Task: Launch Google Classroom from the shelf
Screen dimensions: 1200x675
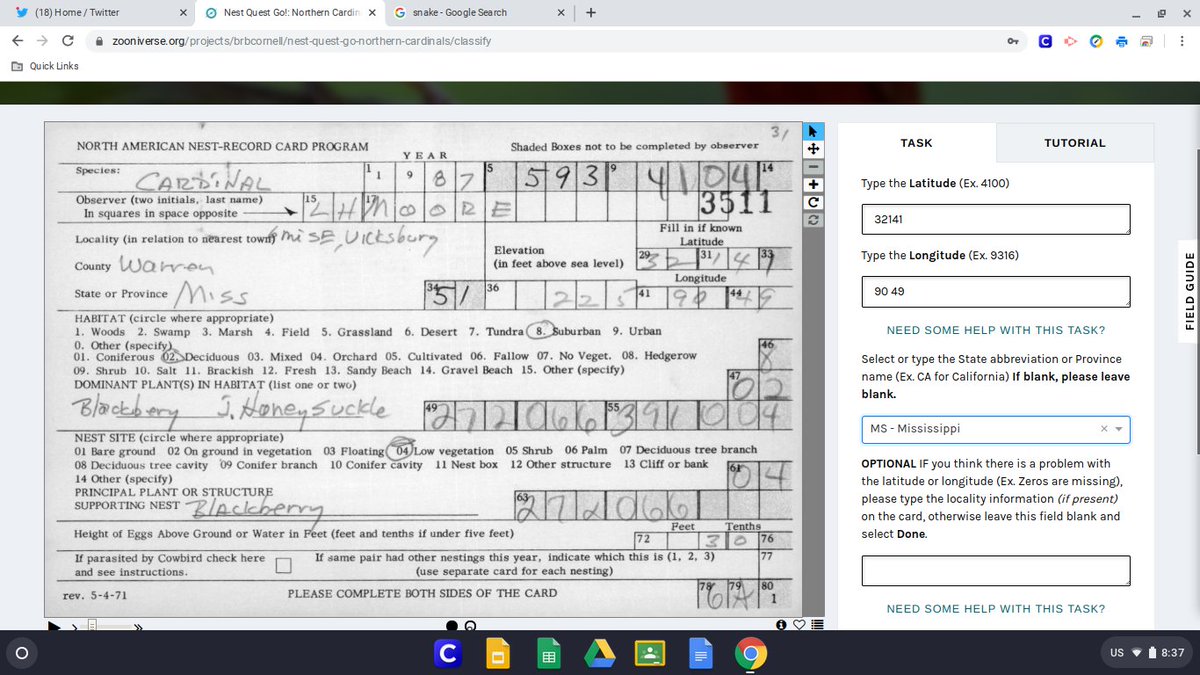Action: click(650, 654)
